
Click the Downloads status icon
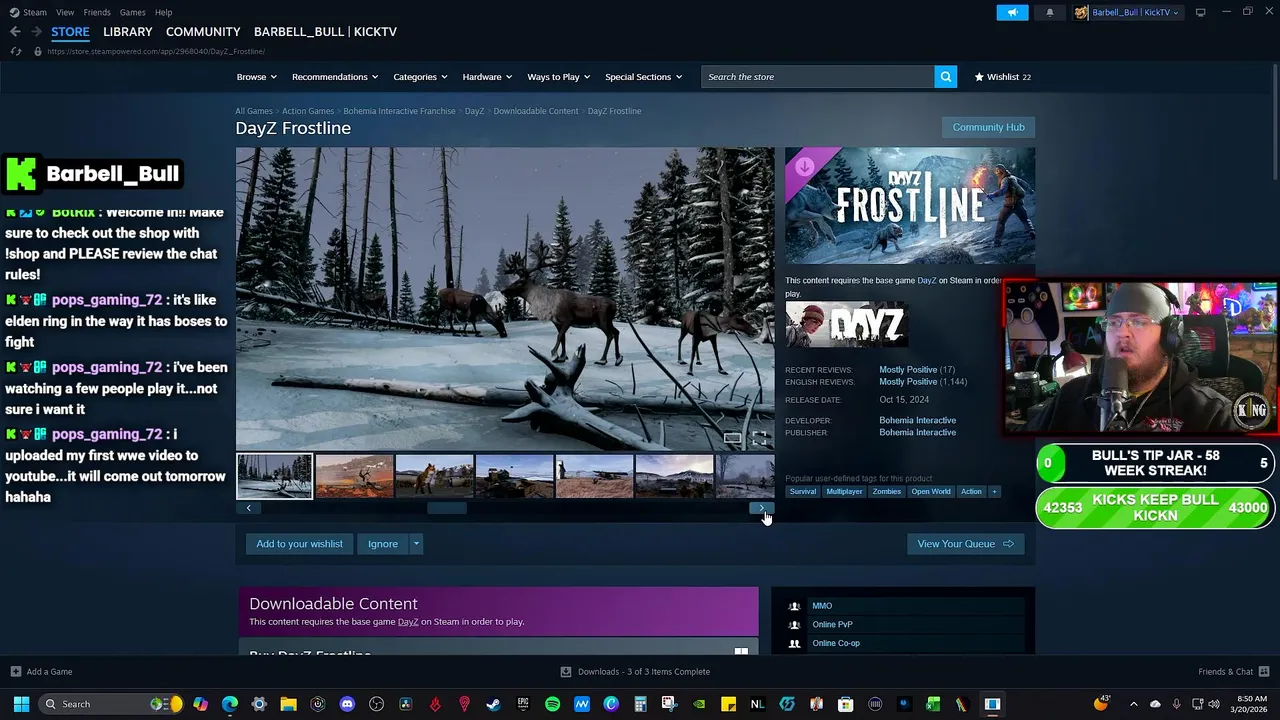[566, 672]
